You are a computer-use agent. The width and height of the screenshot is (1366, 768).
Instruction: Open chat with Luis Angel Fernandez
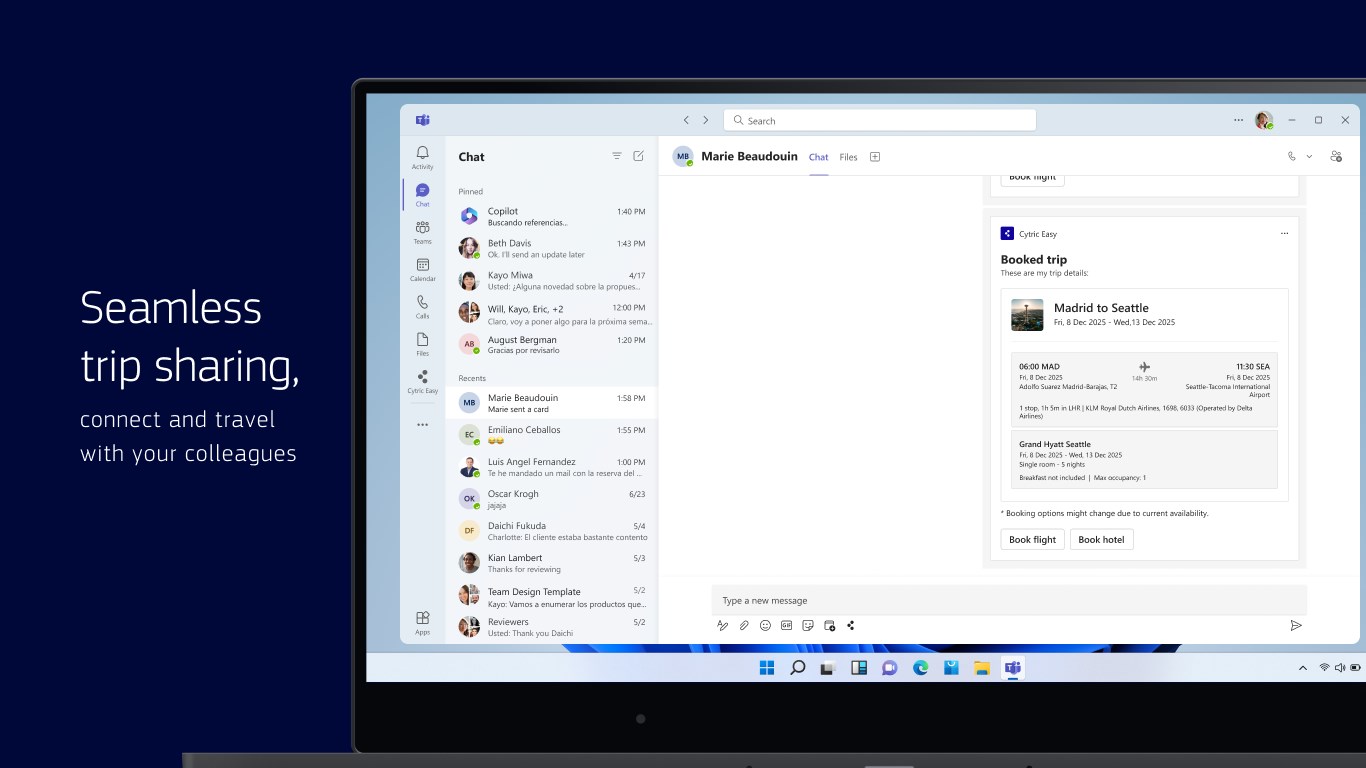(552, 467)
